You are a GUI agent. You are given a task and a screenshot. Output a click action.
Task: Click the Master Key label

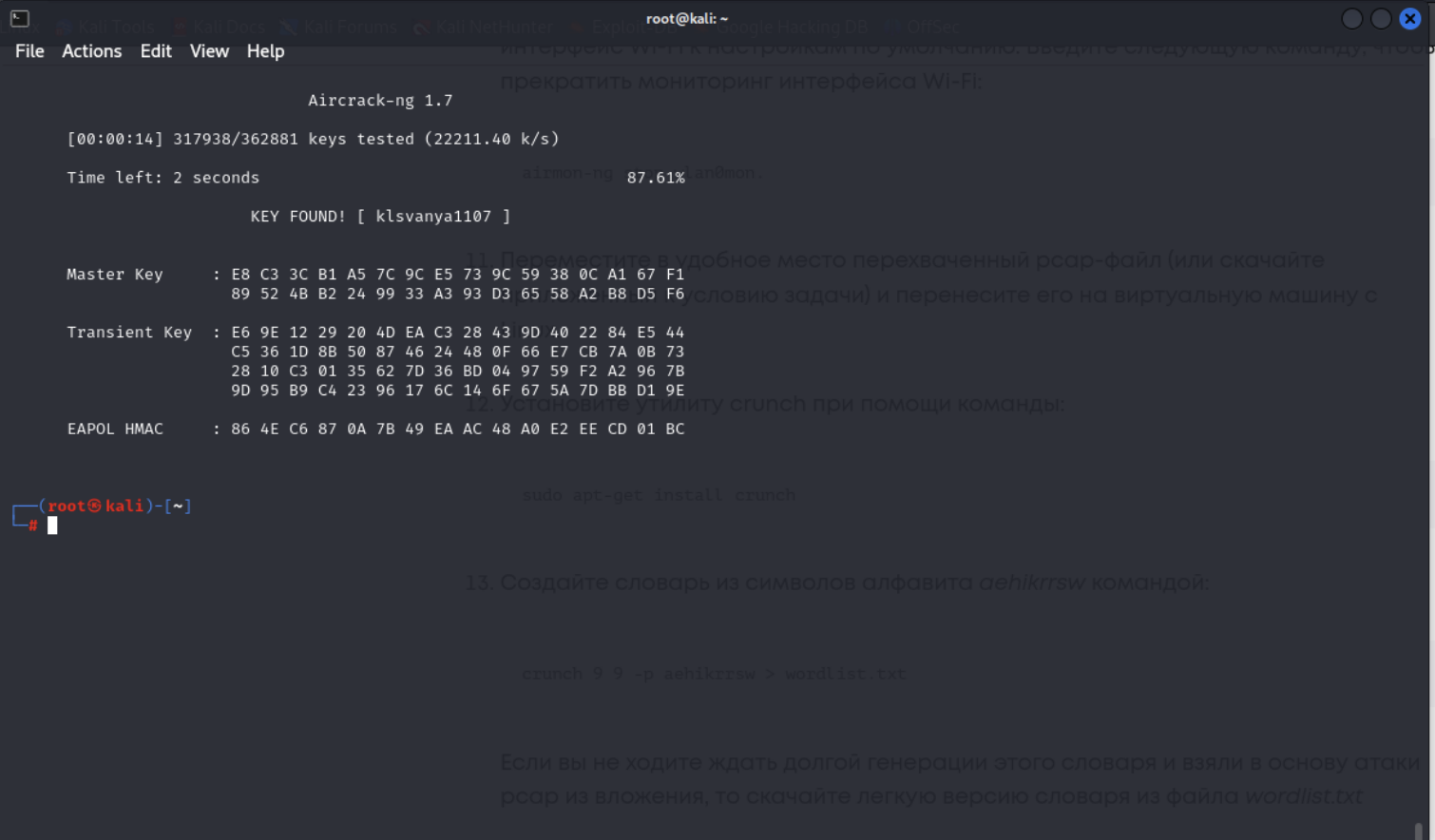[114, 275]
